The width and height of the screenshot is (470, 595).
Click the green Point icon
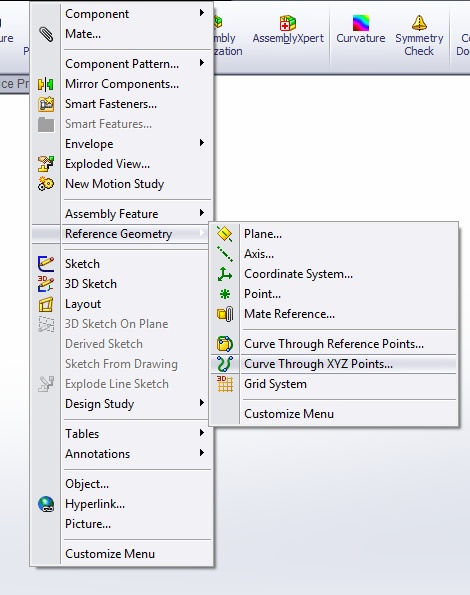click(225, 294)
